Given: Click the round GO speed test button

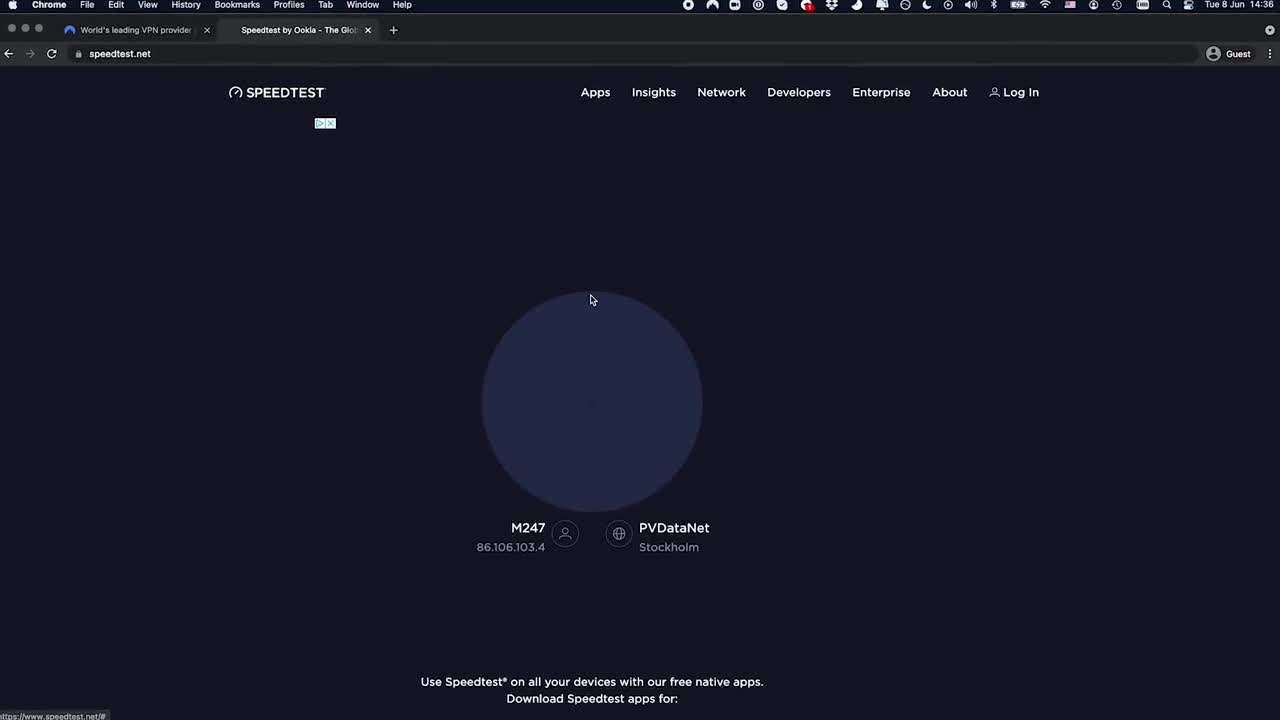Looking at the screenshot, I should (x=592, y=402).
